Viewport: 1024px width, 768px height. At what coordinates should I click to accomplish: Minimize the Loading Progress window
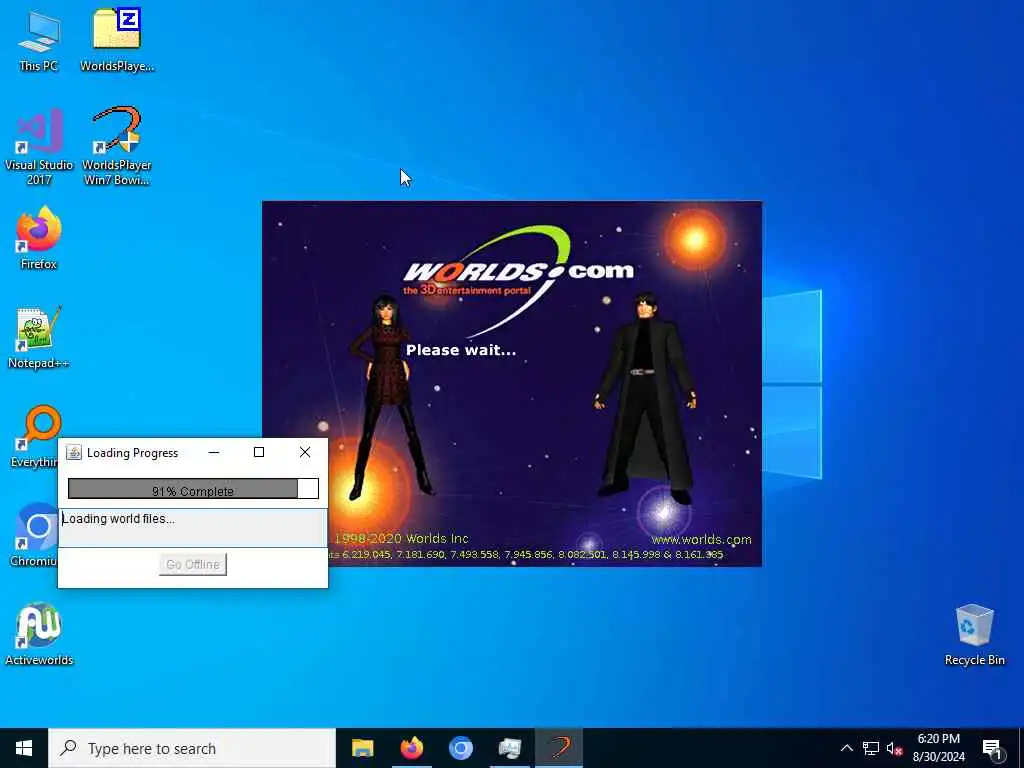214,453
